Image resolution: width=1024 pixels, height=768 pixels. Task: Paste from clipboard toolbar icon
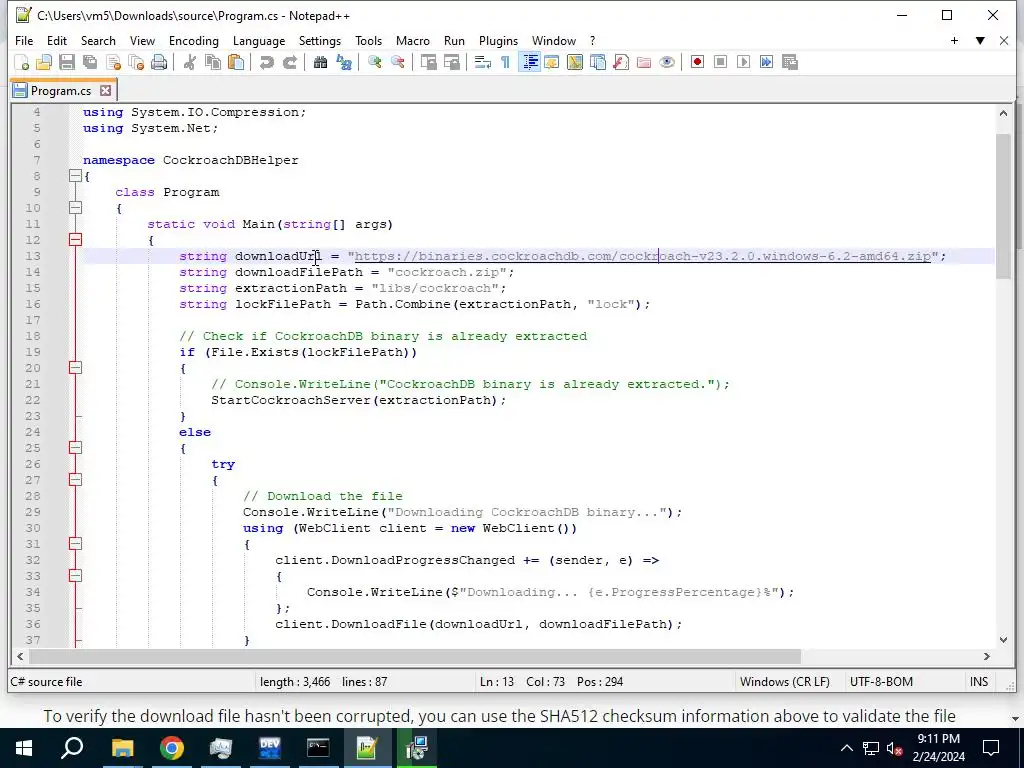(236, 62)
